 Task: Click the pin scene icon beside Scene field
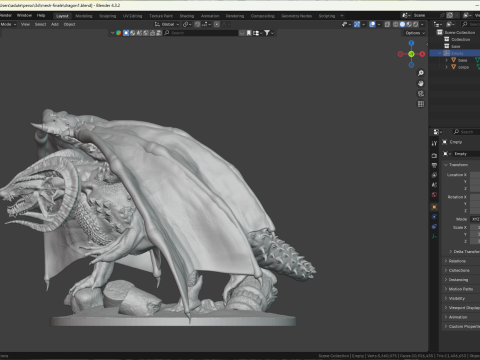pos(442,15)
